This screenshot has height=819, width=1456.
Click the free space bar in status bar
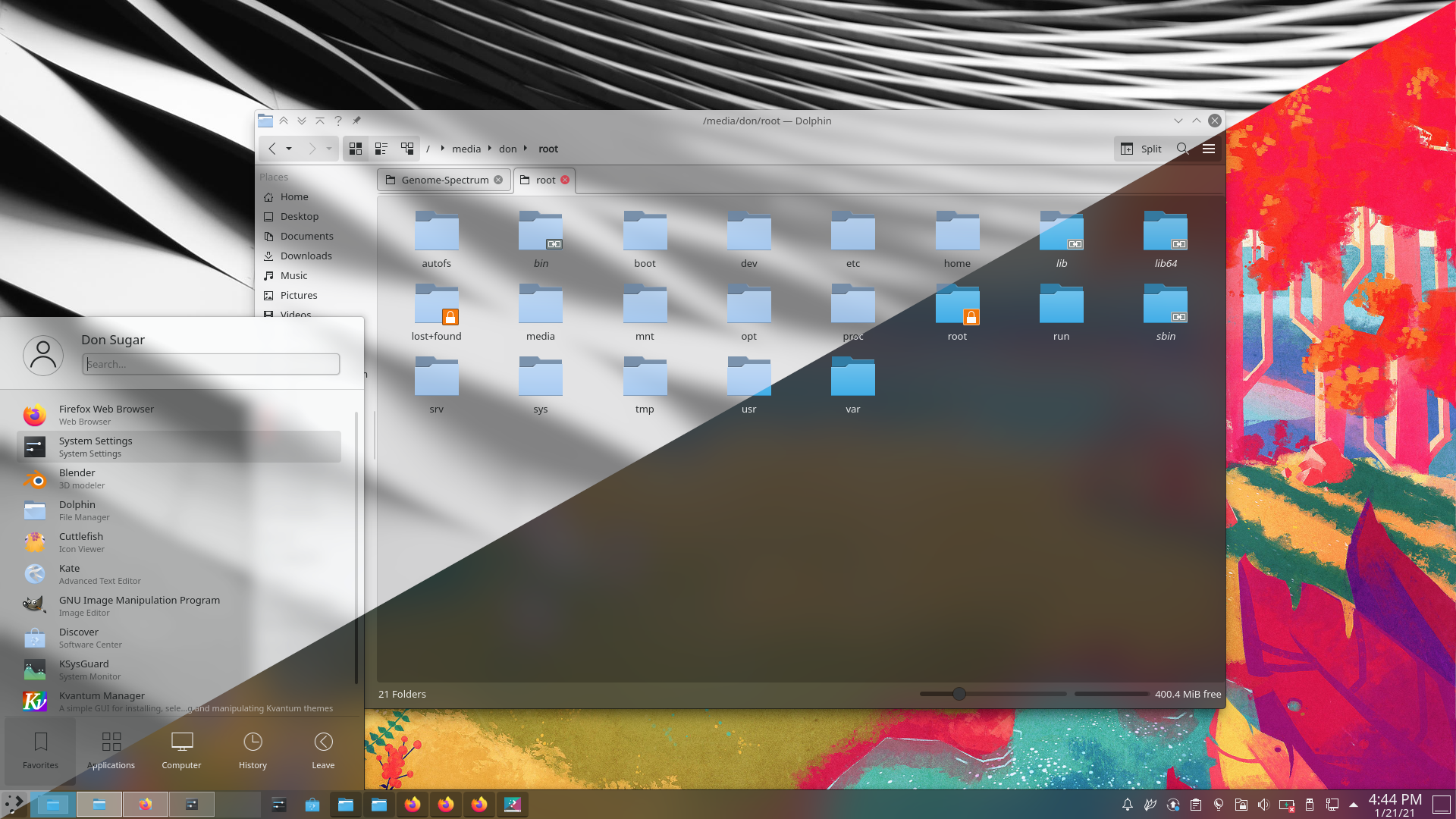pos(1112,694)
